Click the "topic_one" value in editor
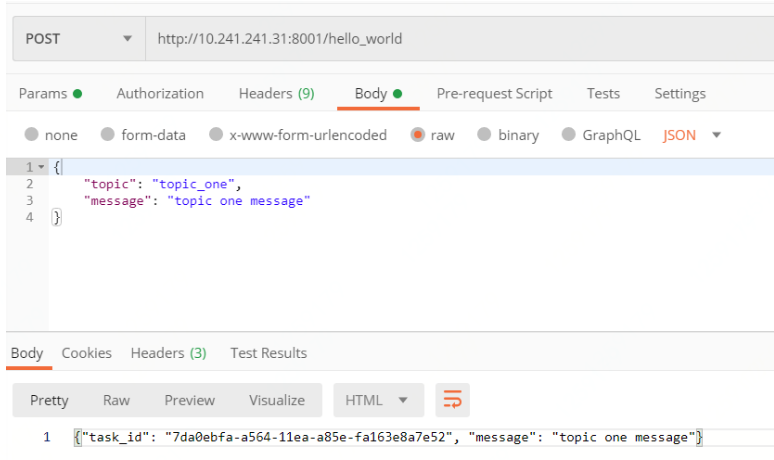The height and width of the screenshot is (460, 774). [193, 184]
